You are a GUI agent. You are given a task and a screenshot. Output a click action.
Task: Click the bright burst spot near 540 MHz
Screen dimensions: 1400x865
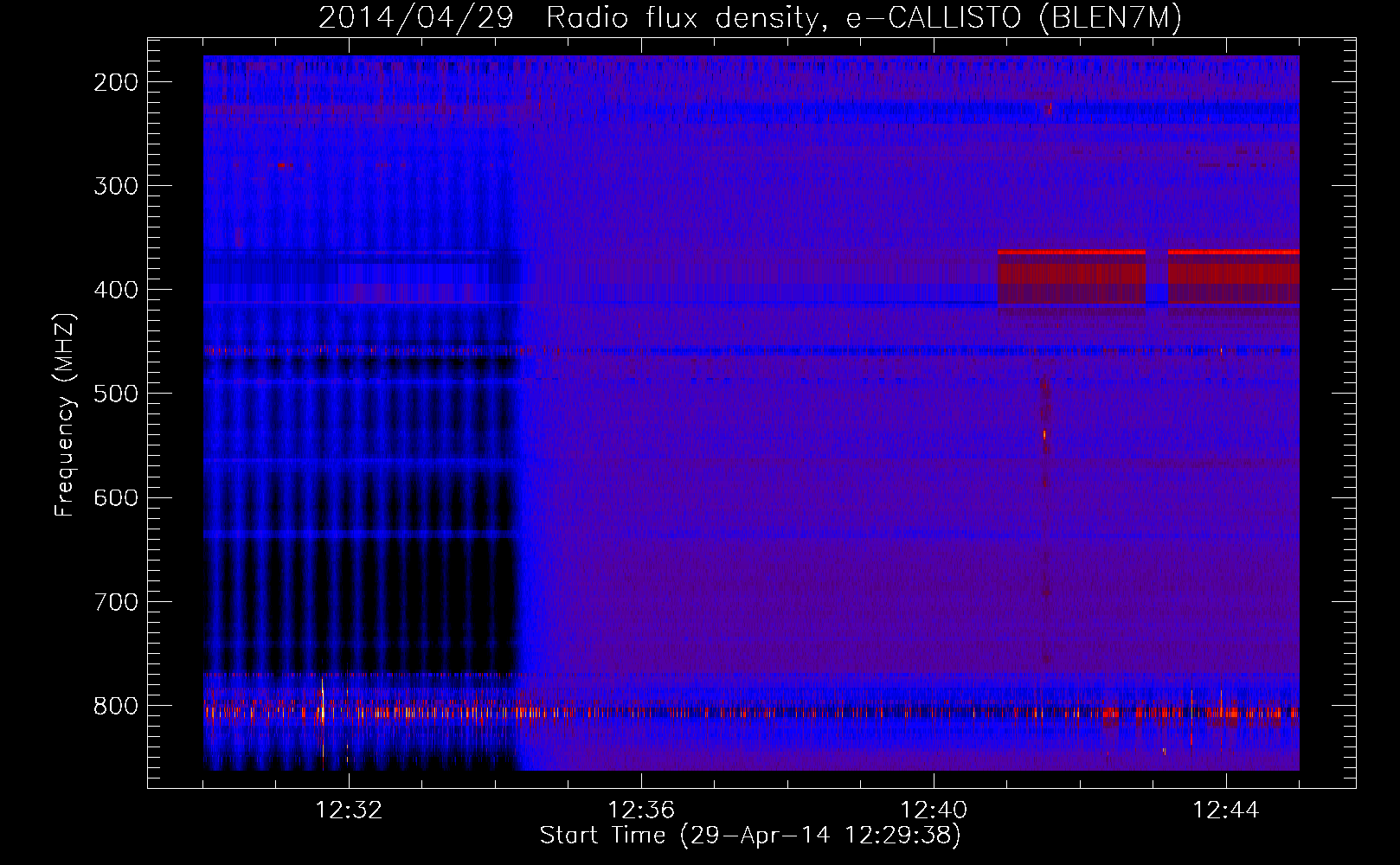pos(1044,434)
